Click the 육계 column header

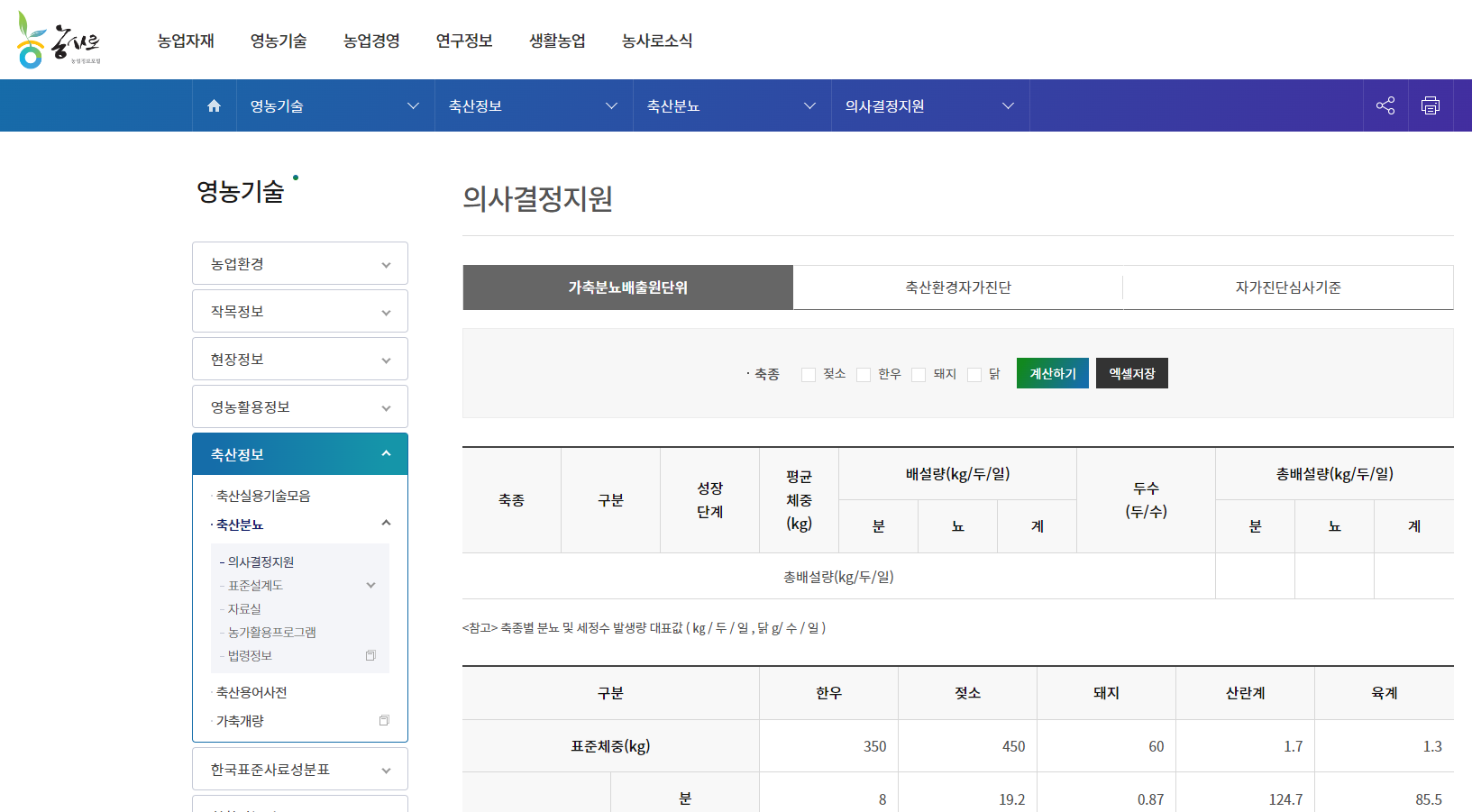tap(1385, 693)
